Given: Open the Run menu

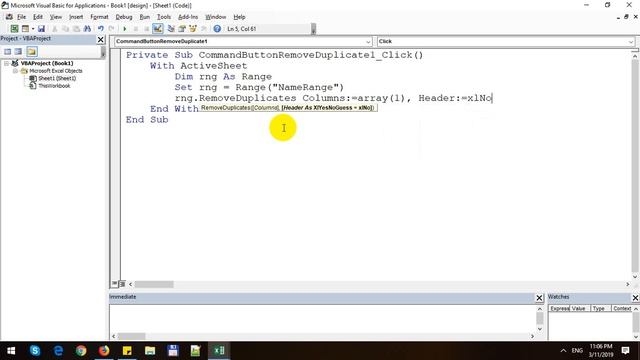Looking at the screenshot, I should click(x=144, y=17).
